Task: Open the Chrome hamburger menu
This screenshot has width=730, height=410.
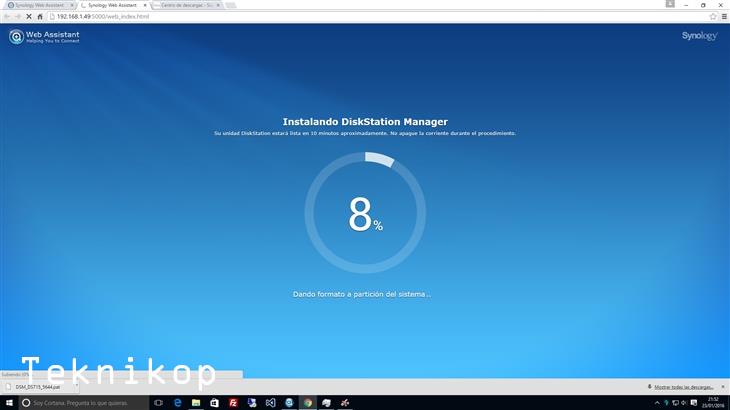Action: pyautogui.click(x=722, y=16)
